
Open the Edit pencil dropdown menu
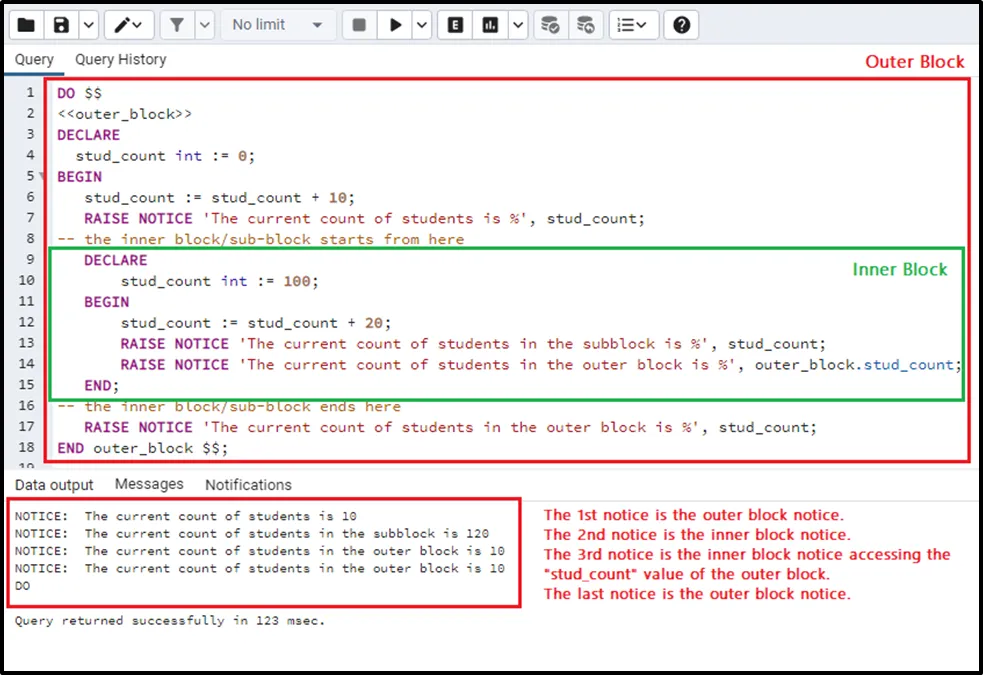tap(129, 25)
